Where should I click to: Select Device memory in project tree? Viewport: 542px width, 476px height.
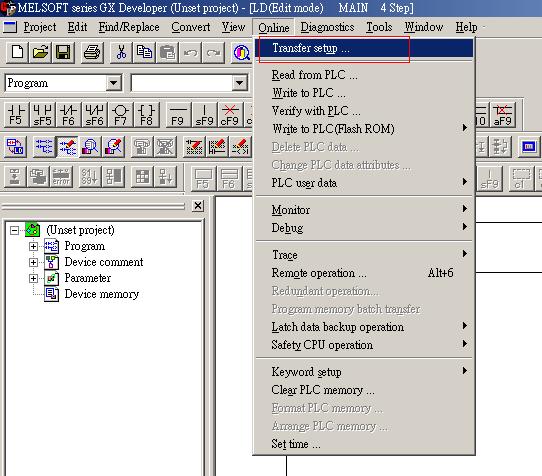[x=102, y=294]
